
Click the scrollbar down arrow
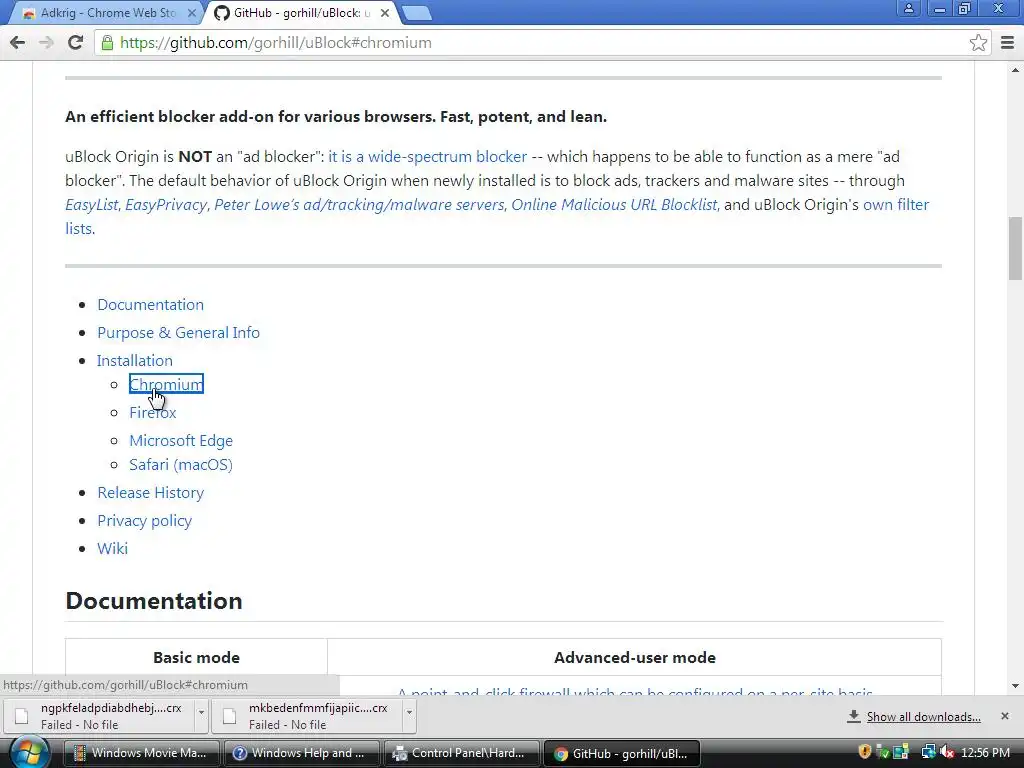[x=1015, y=686]
